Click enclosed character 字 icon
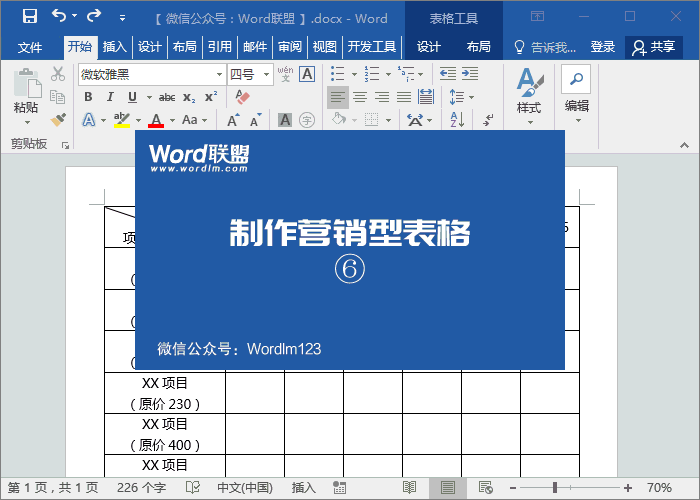Viewport: 700px width, 500px height. tap(307, 120)
